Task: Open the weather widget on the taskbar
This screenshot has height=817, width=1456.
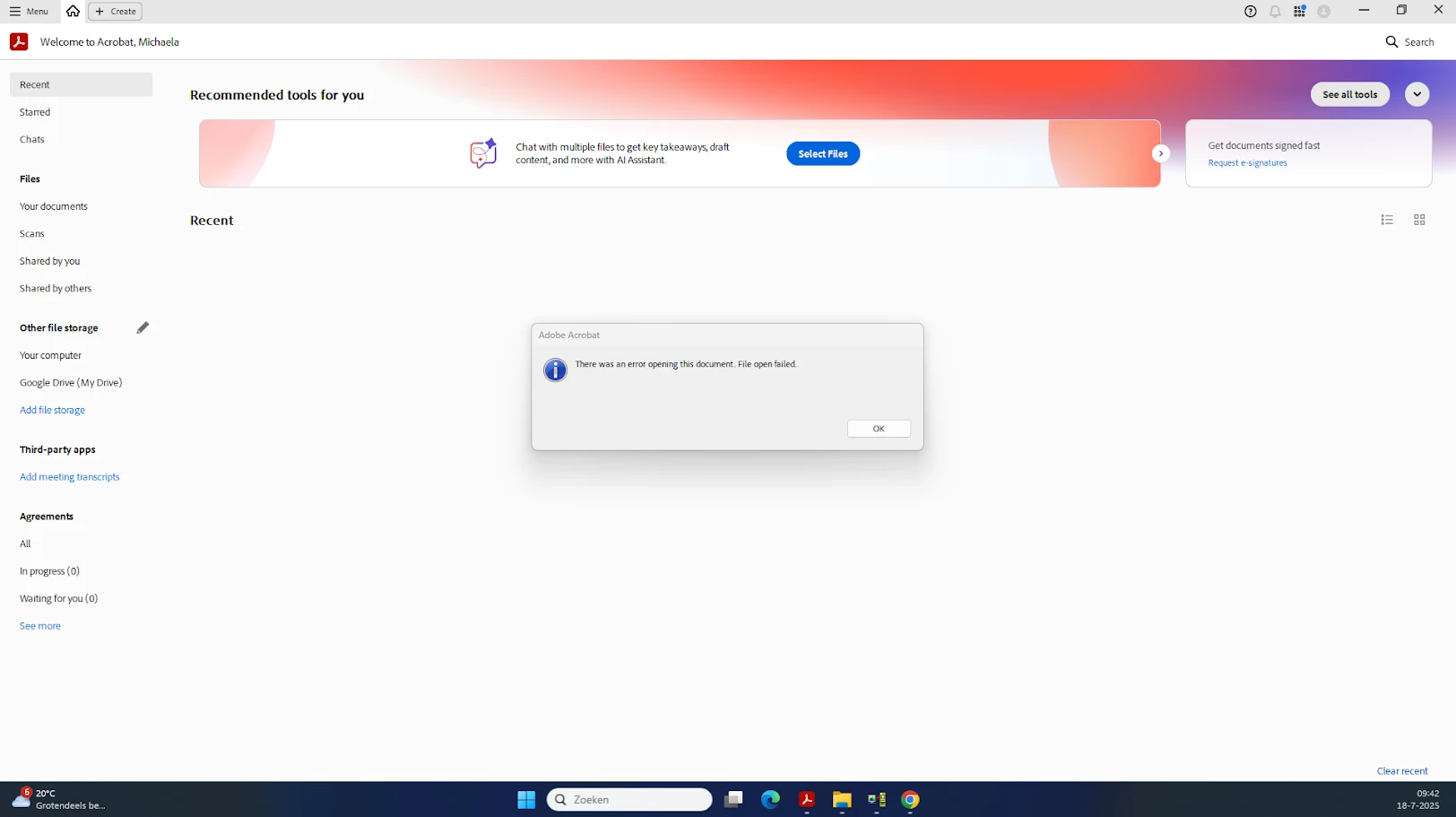Action: pyautogui.click(x=59, y=799)
